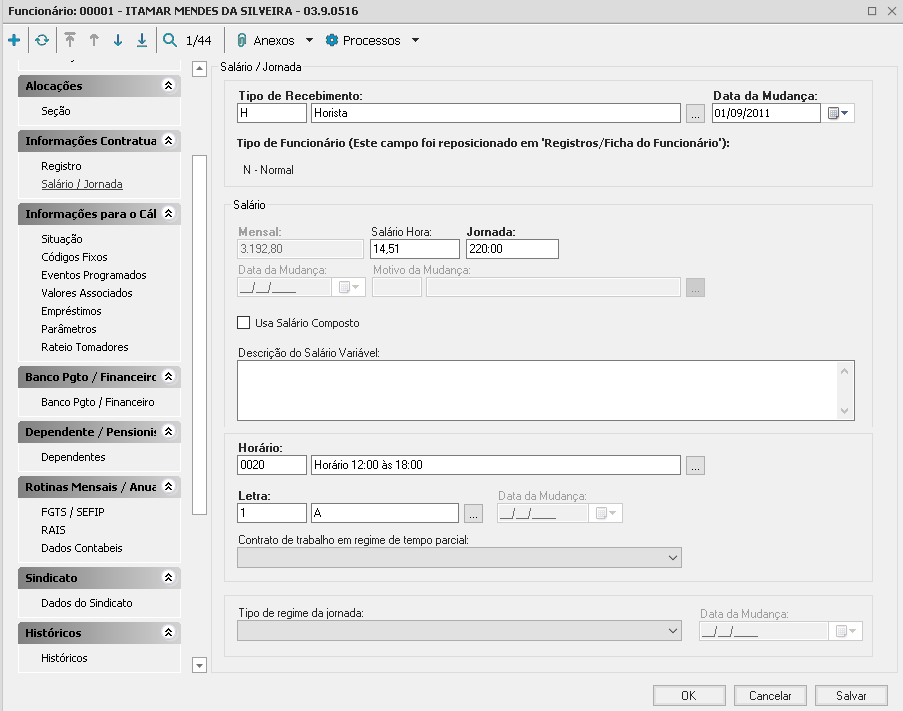The height and width of the screenshot is (711, 903).
Task: Click the Tipo de Recebimento code field
Action: coord(272,113)
